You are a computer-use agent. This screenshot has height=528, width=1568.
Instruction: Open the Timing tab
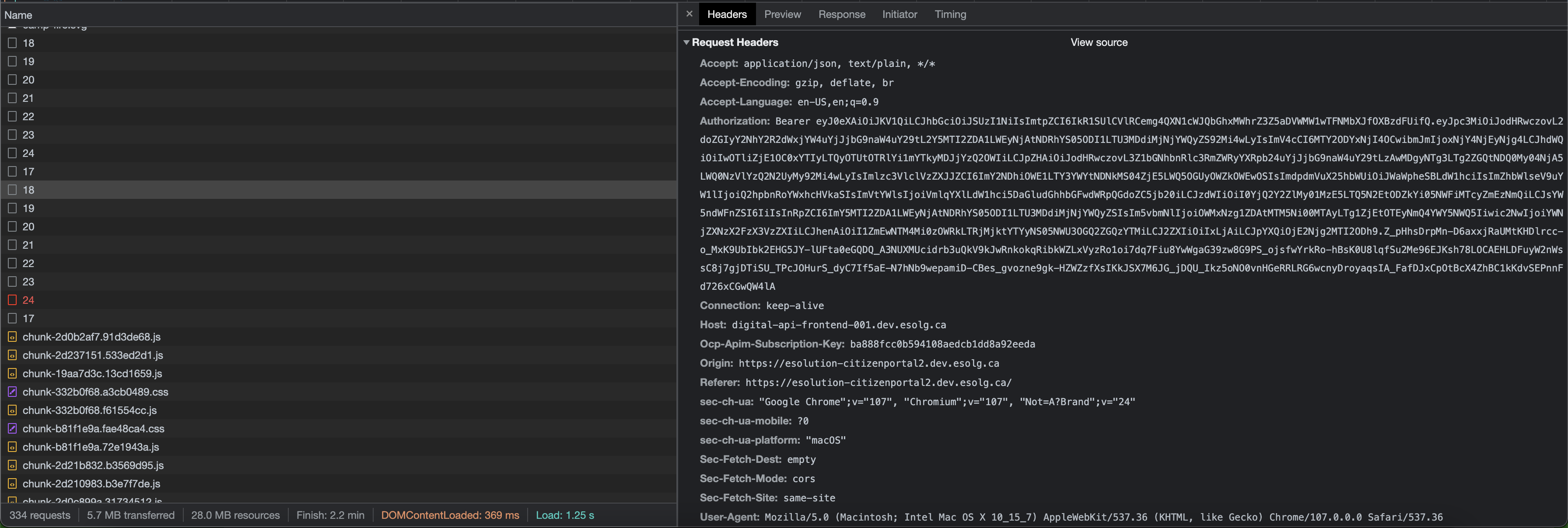coord(949,14)
